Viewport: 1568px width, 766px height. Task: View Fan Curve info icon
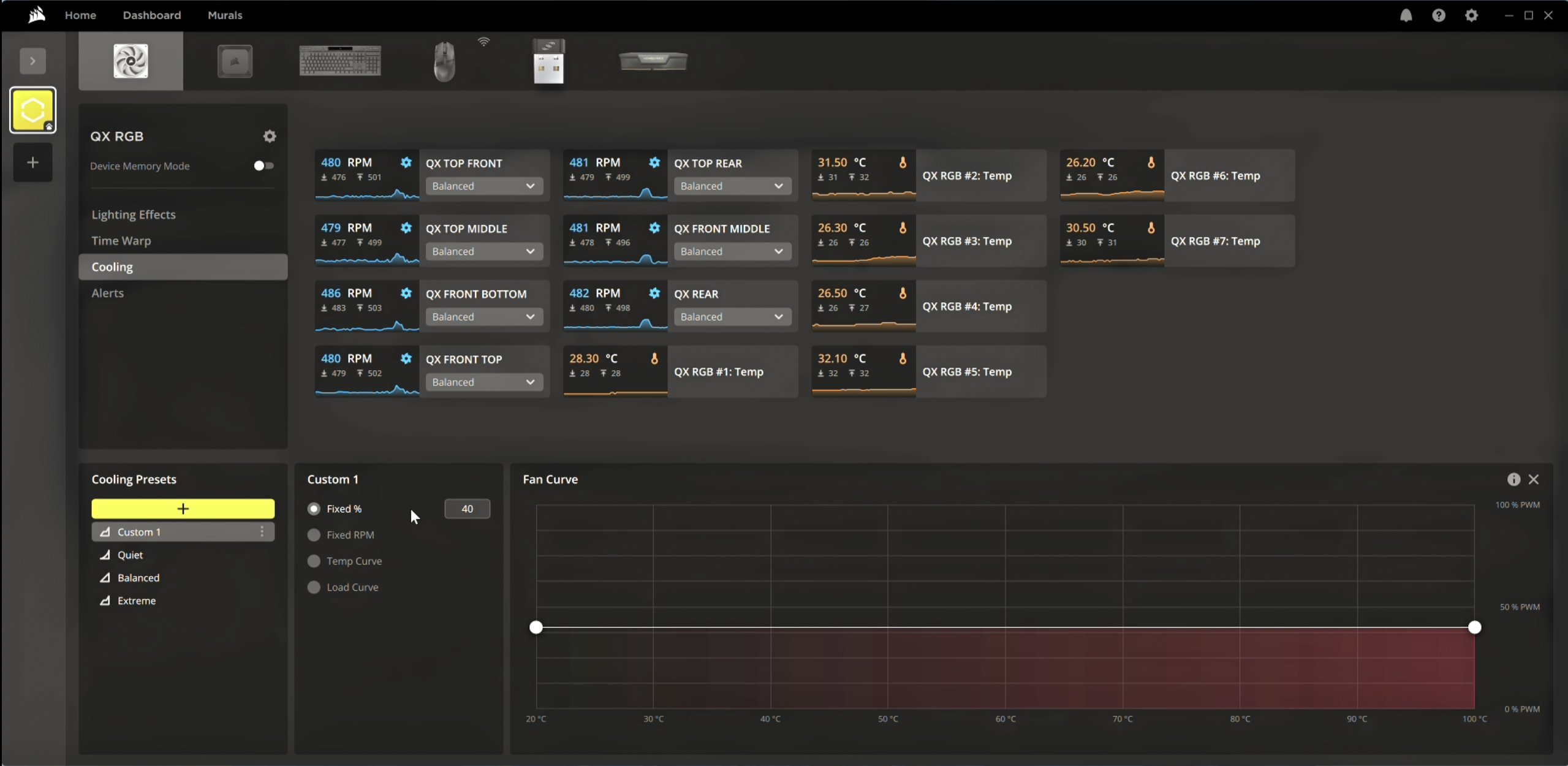(x=1513, y=479)
